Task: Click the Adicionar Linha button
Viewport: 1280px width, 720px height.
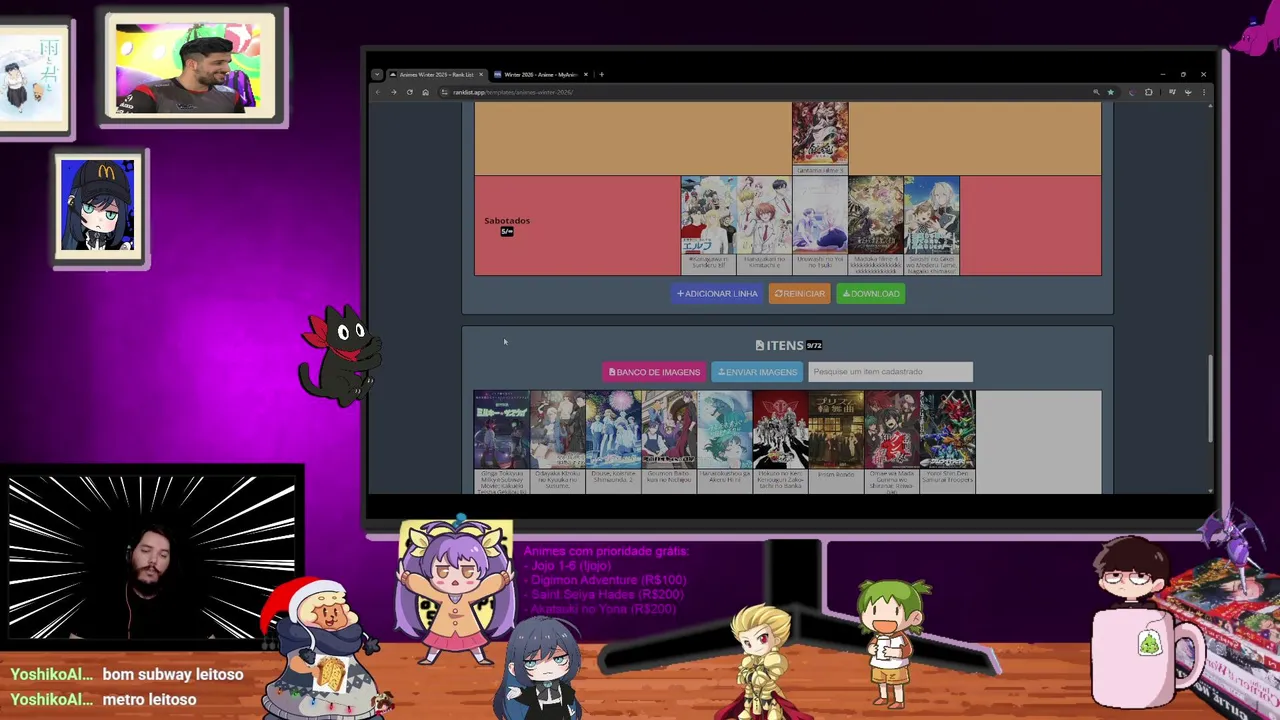Action: 717,294
